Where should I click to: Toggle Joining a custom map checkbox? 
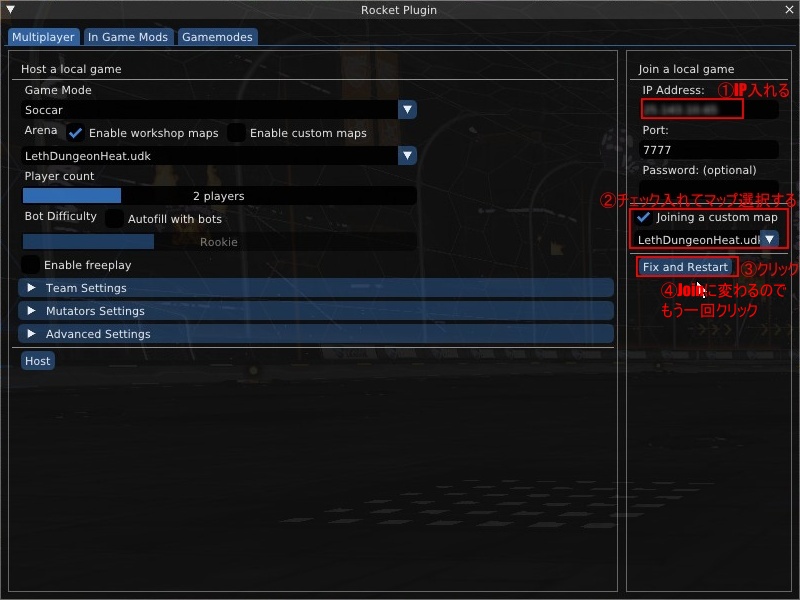644,217
